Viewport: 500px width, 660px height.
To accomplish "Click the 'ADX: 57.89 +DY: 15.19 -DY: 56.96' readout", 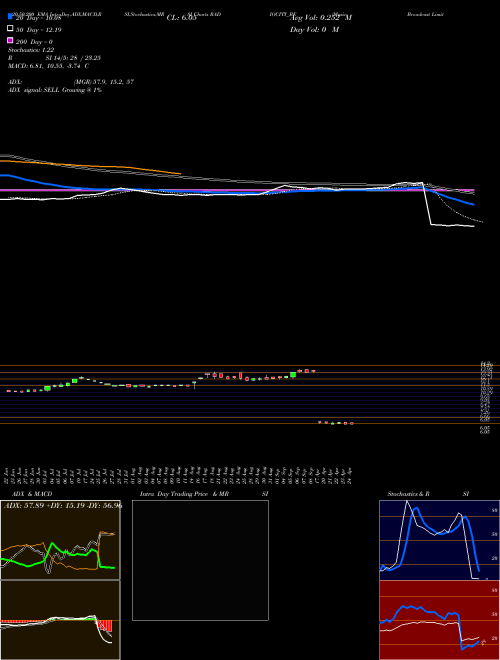I will pyautogui.click(x=63, y=506).
